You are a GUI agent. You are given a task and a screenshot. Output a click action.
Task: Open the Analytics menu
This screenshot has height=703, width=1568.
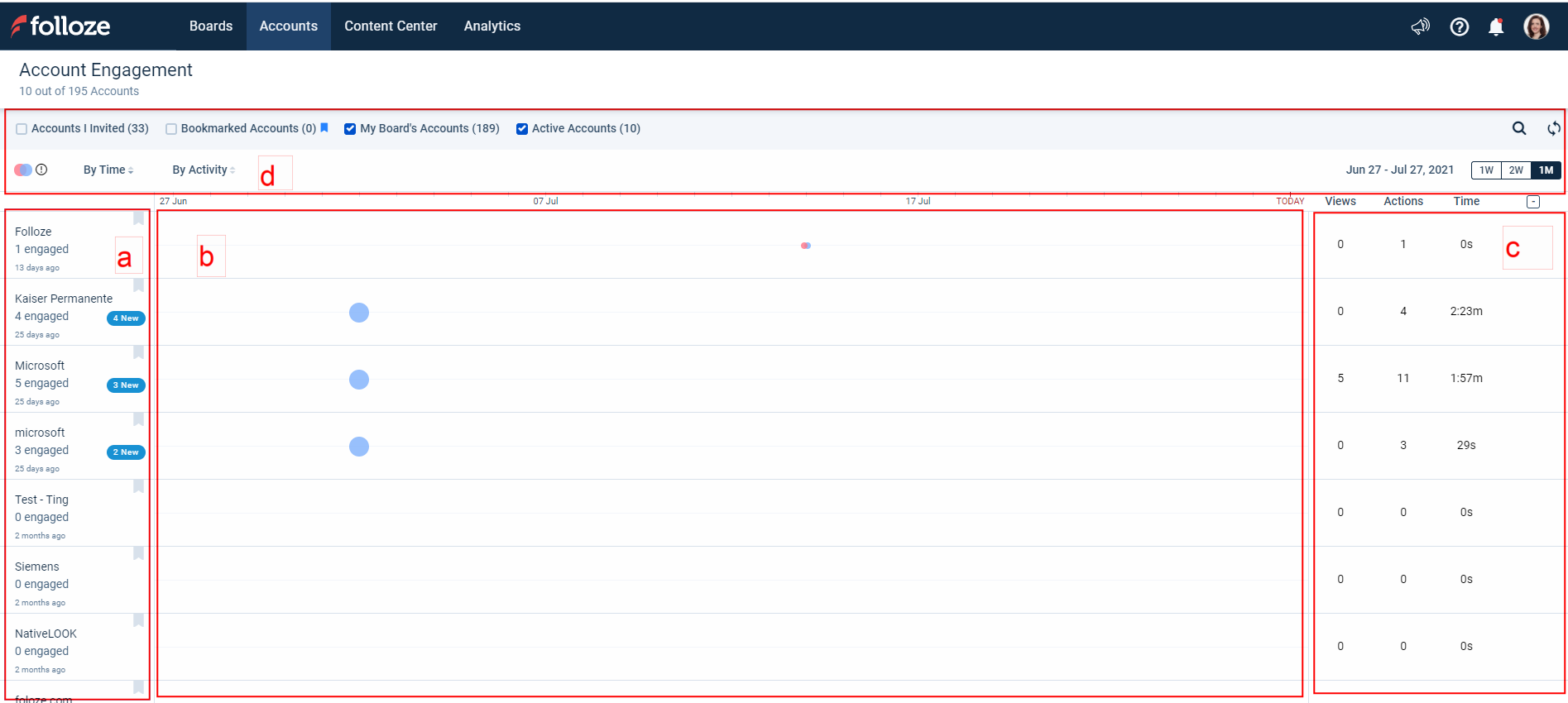click(492, 26)
